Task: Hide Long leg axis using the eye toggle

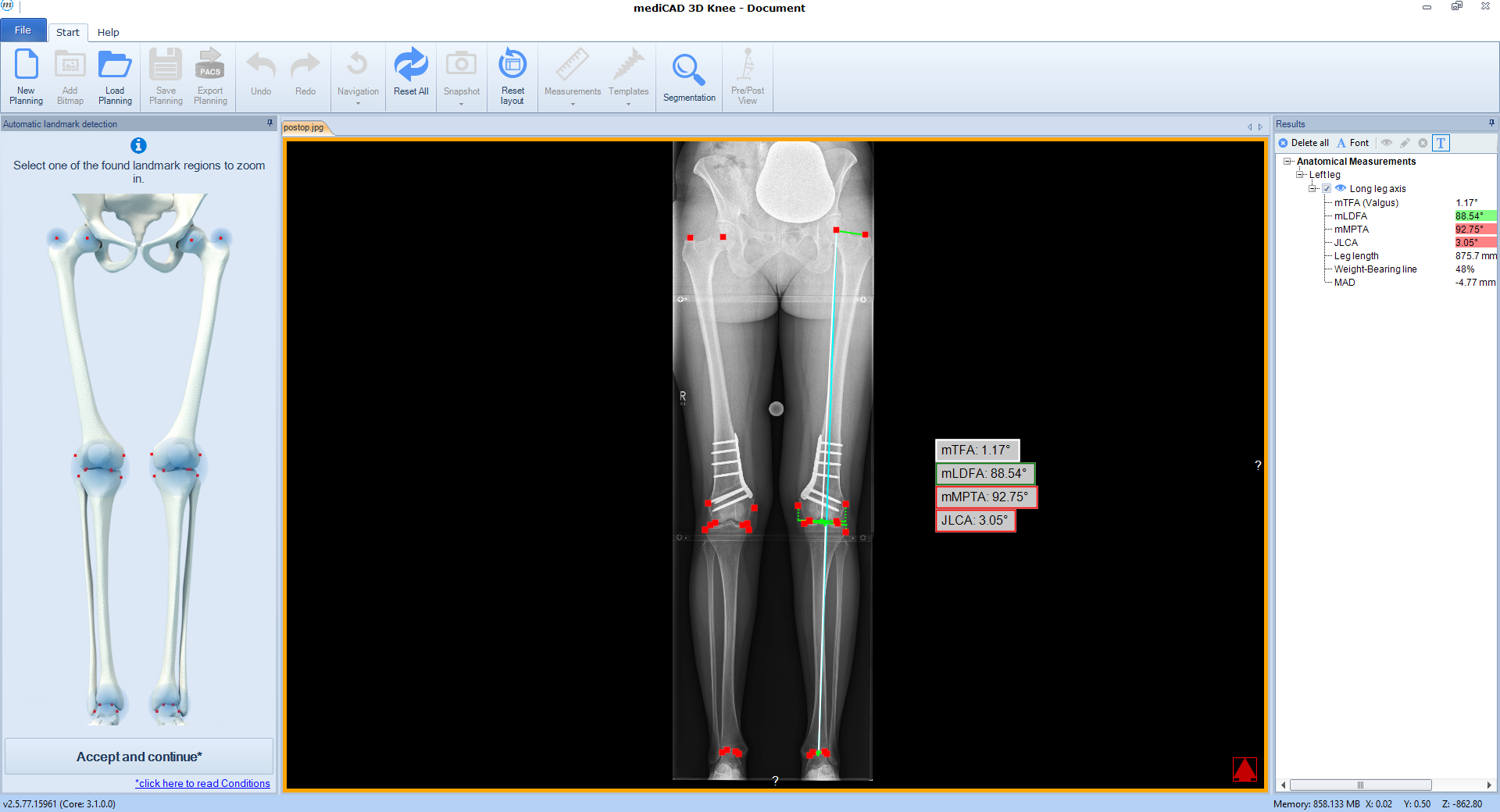Action: (x=1341, y=188)
